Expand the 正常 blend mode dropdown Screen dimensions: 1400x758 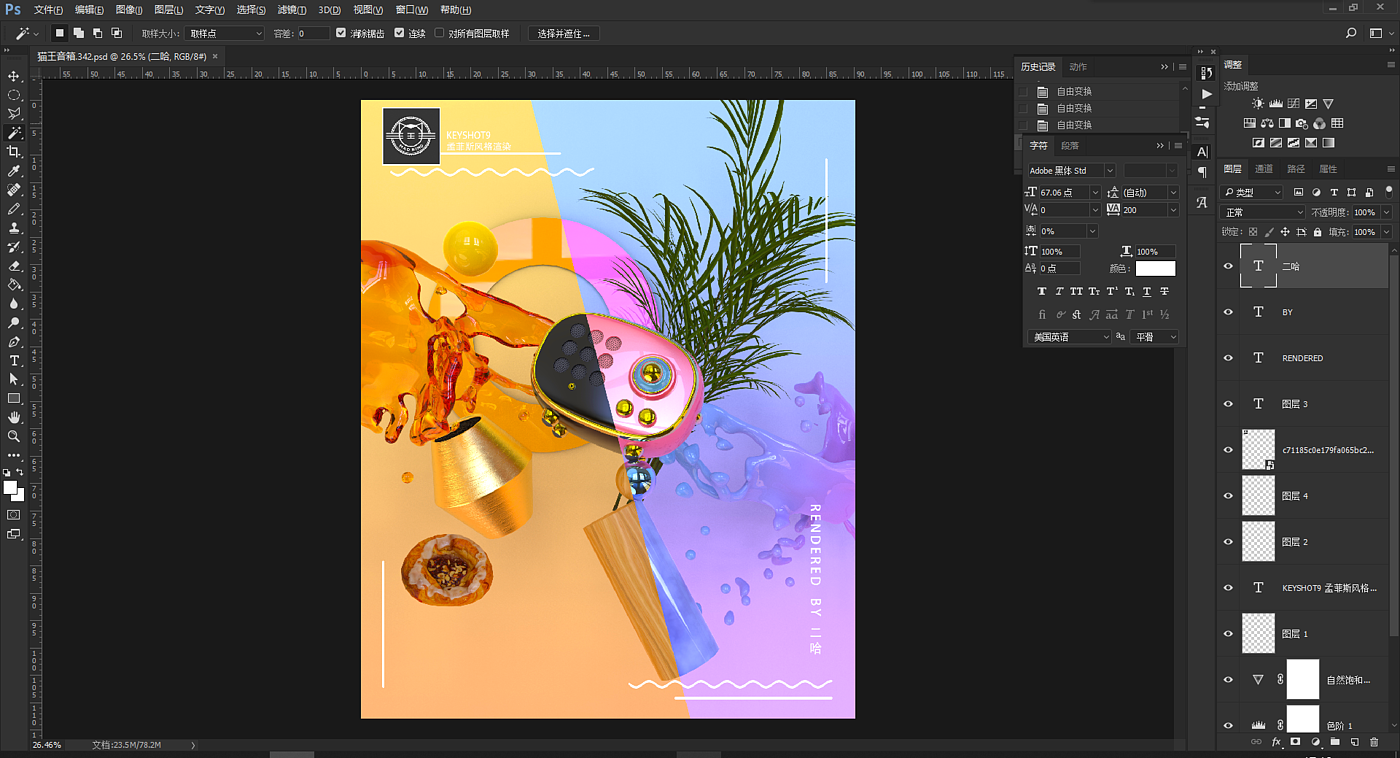click(1264, 213)
